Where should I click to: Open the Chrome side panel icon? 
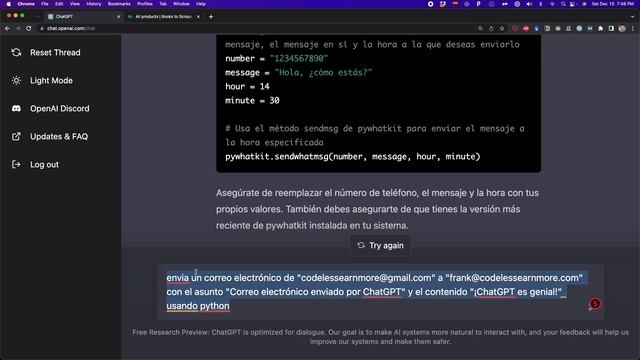pyautogui.click(x=611, y=28)
